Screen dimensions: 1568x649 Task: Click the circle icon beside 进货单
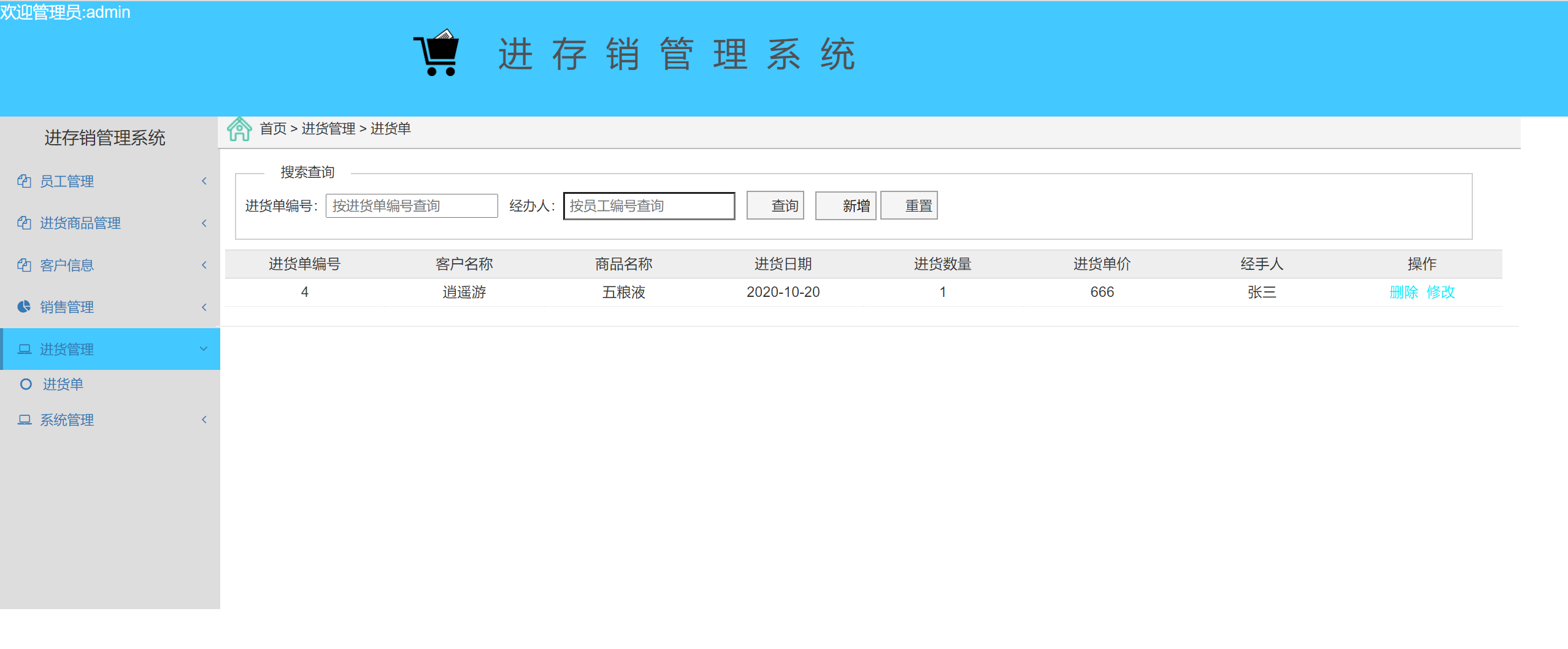(26, 384)
